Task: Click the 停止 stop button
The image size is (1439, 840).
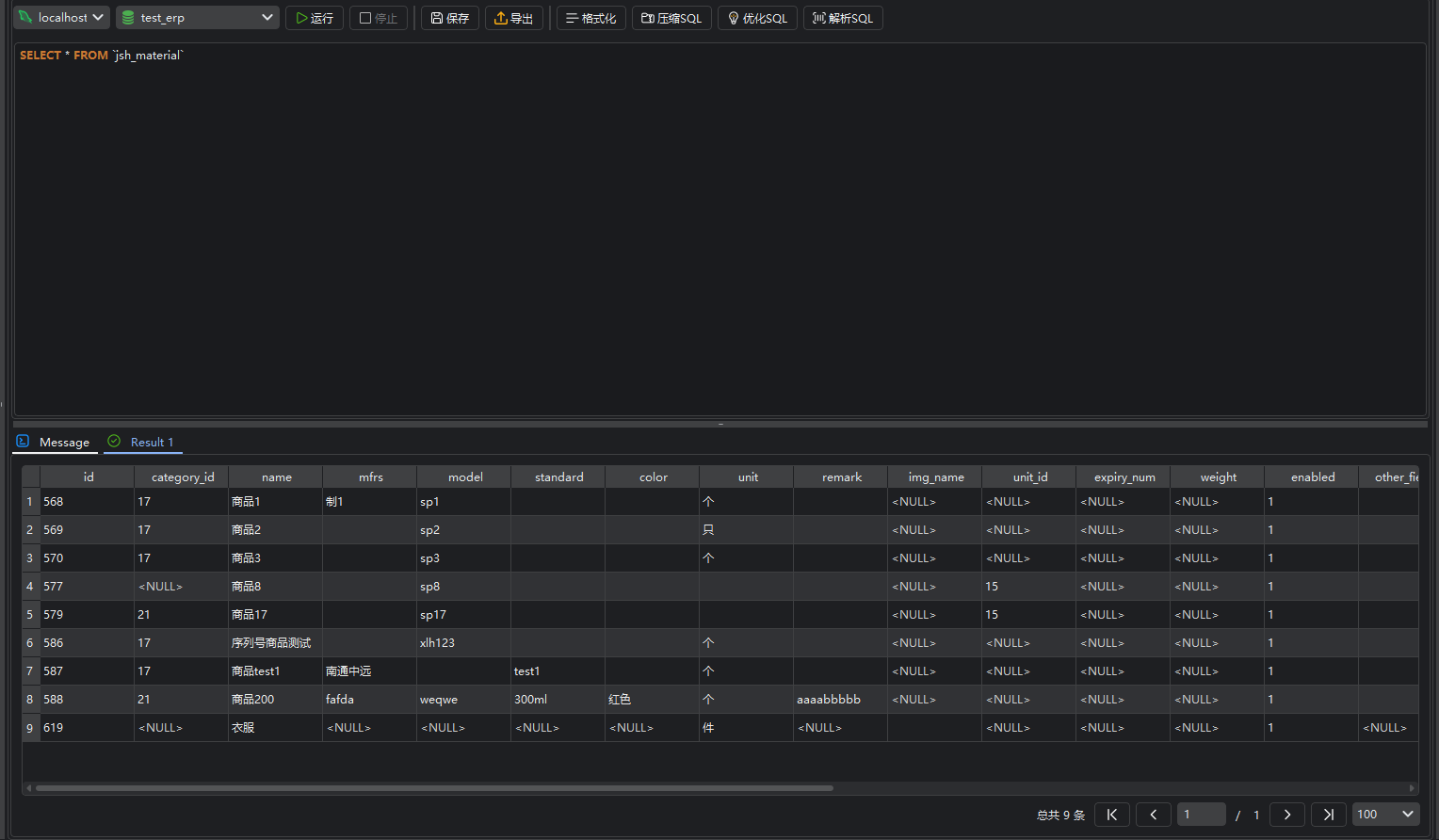Action: point(379,18)
